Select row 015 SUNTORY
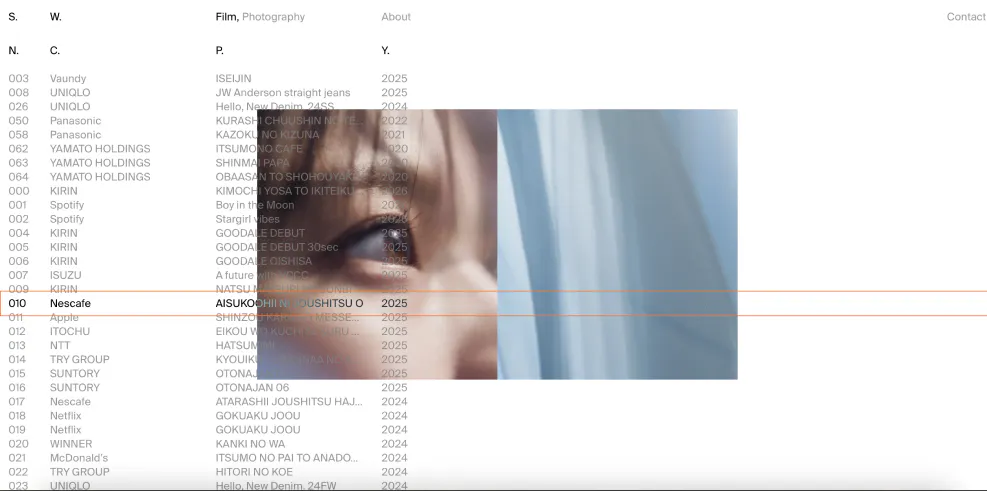Viewport: 987px width, 491px height. point(208,373)
